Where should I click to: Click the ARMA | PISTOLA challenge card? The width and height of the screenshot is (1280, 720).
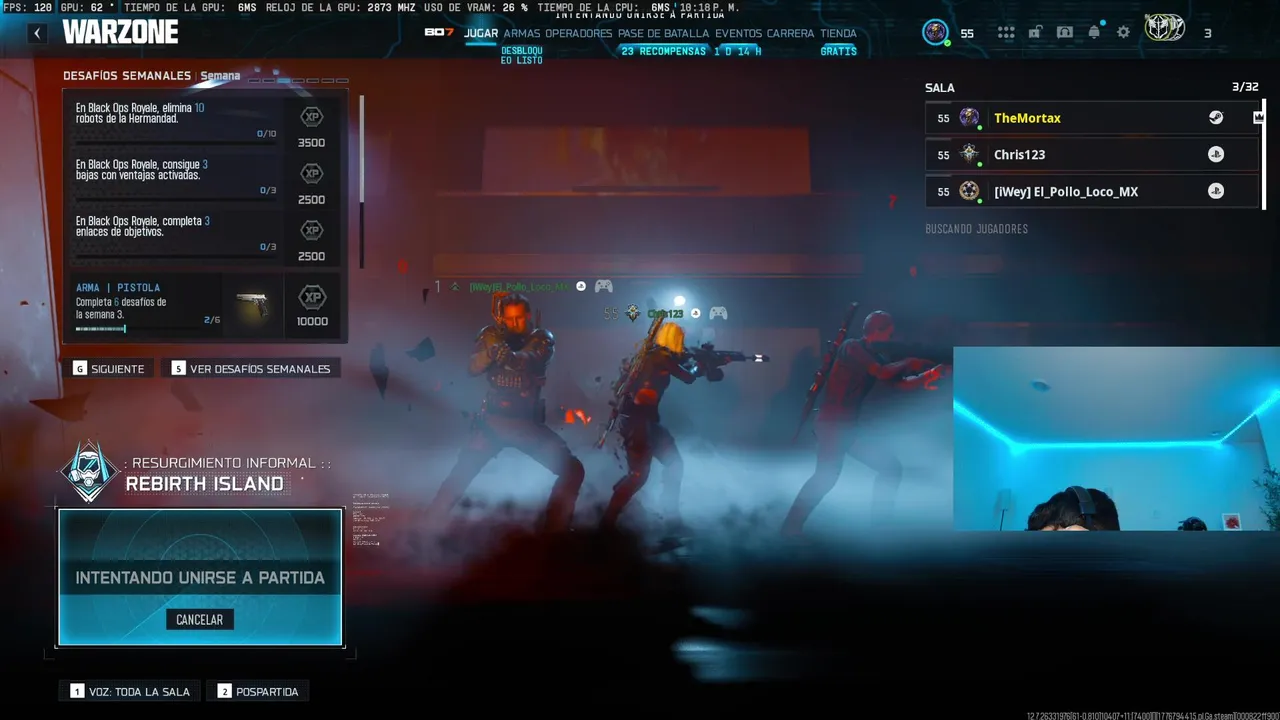tap(207, 305)
